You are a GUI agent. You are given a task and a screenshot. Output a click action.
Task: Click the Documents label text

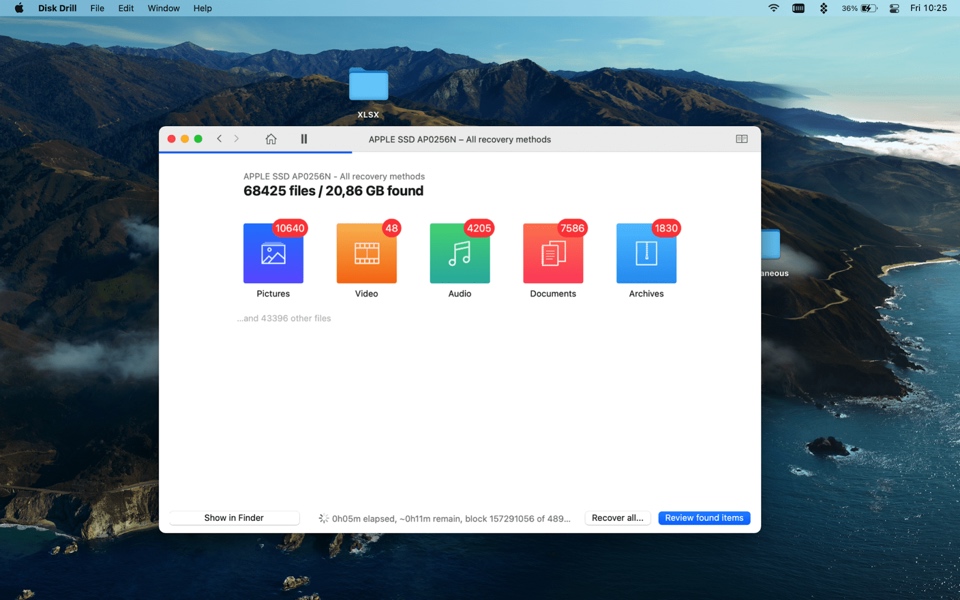553,294
